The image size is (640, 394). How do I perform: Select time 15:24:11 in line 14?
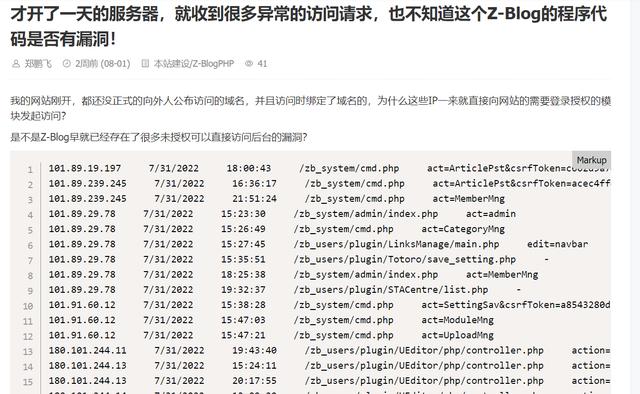[x=255, y=365]
